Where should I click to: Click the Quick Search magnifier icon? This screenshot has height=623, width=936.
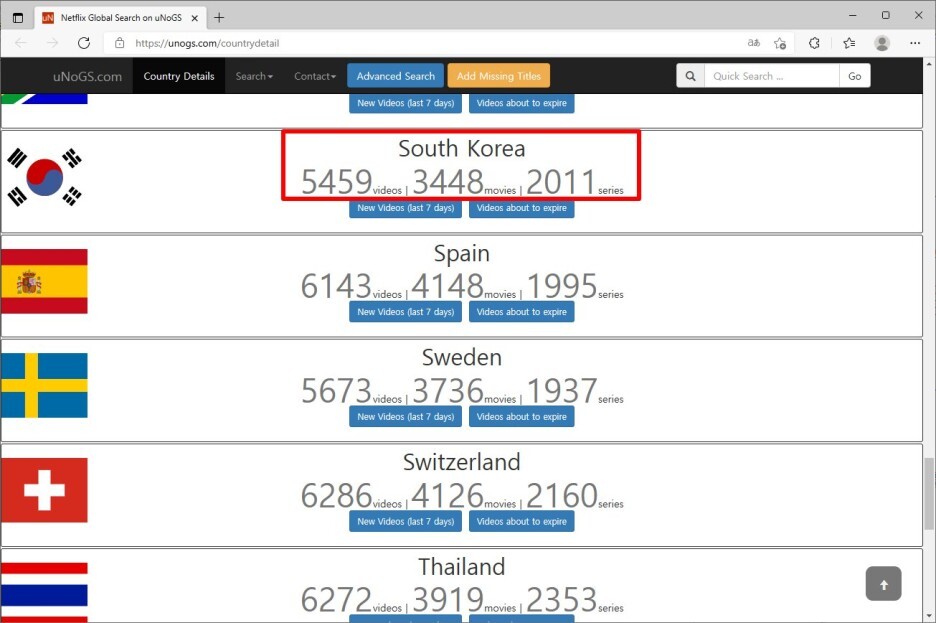tap(691, 76)
